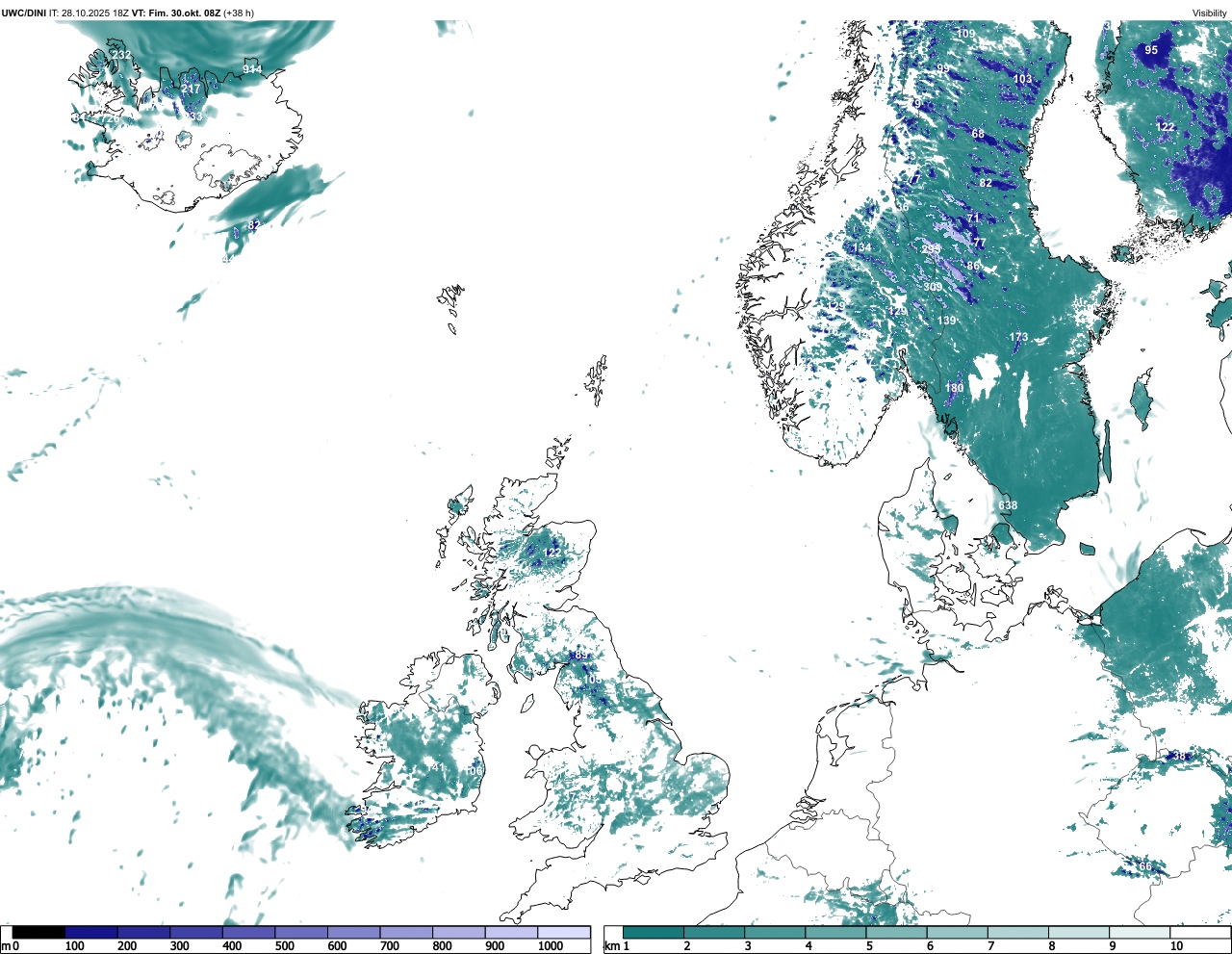1232x954 pixels.
Task: Click the 900–1000 m lavender legend segment
Action: (x=511, y=933)
